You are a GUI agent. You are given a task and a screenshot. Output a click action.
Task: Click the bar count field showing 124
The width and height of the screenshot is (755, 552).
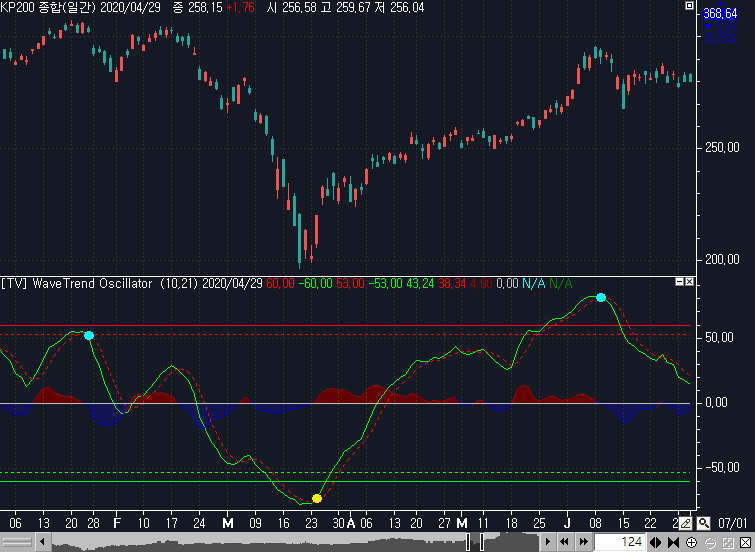coord(620,542)
